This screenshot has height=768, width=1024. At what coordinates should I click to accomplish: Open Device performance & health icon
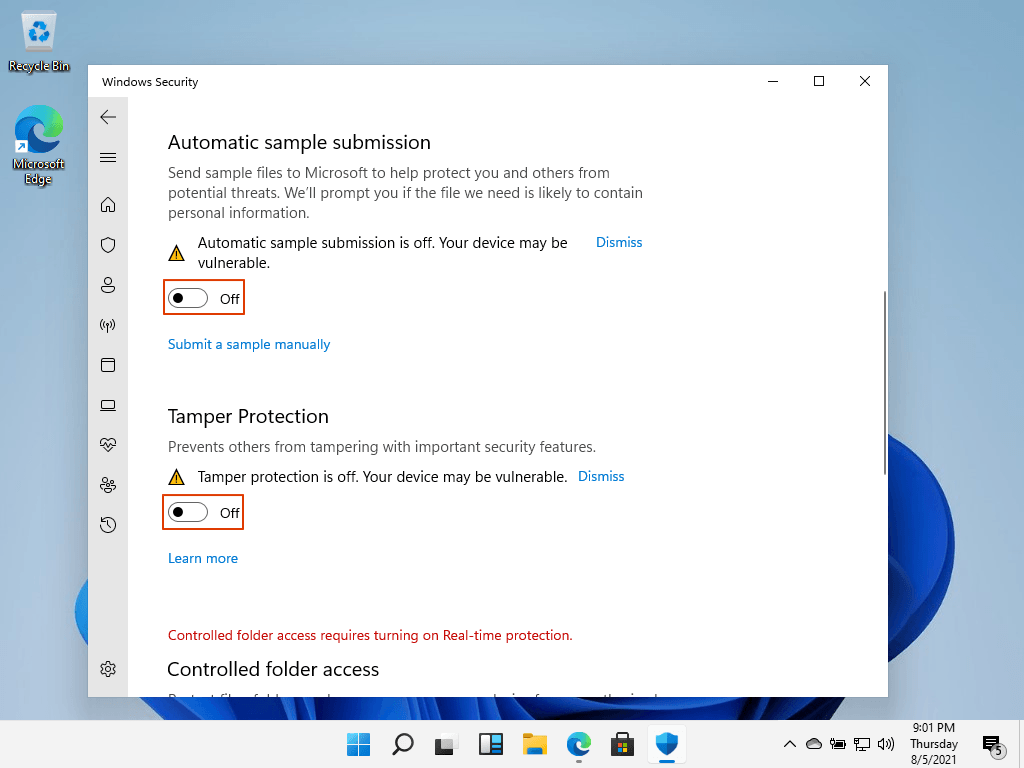tap(108, 445)
